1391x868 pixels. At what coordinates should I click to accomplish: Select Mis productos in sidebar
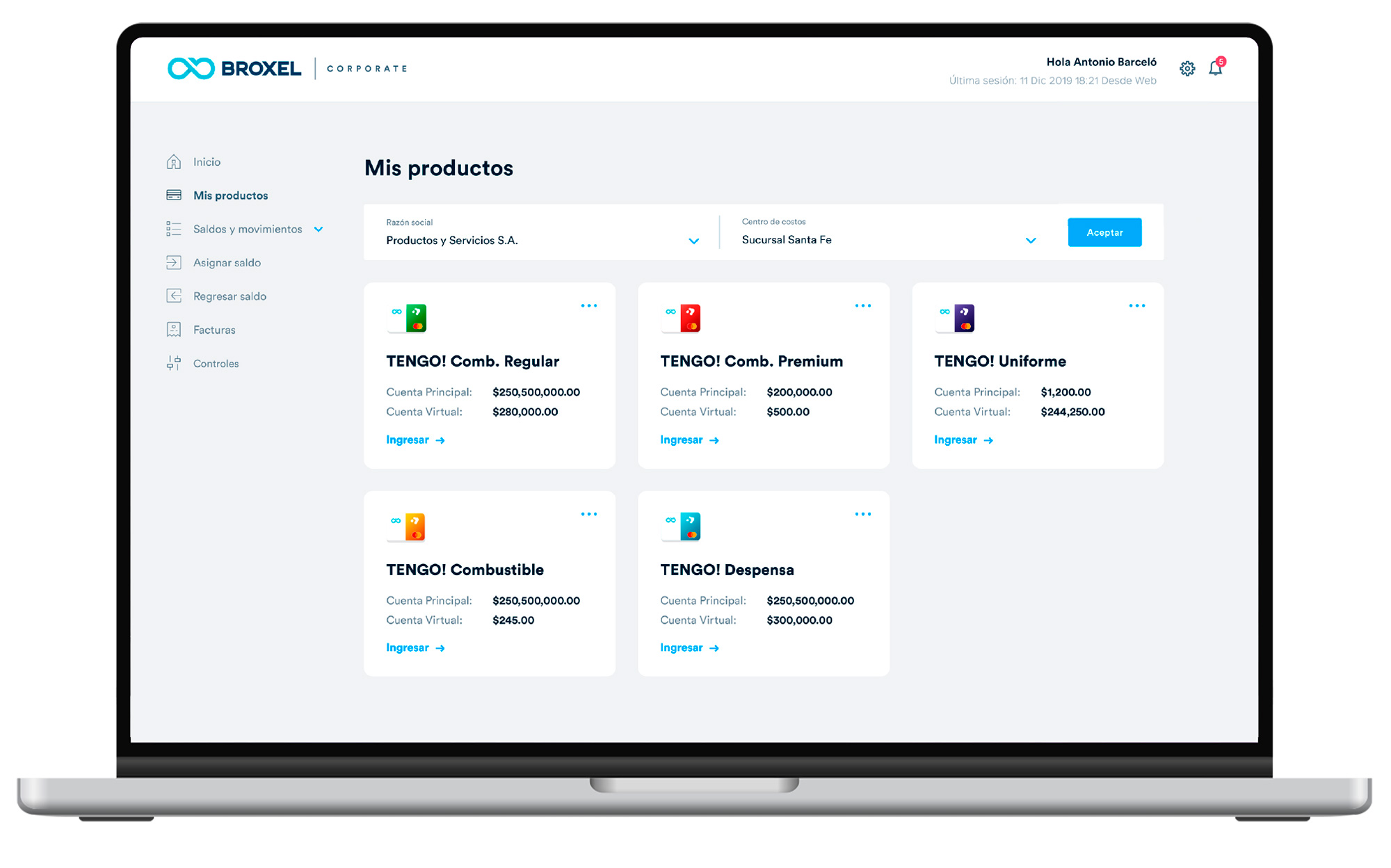[230, 195]
